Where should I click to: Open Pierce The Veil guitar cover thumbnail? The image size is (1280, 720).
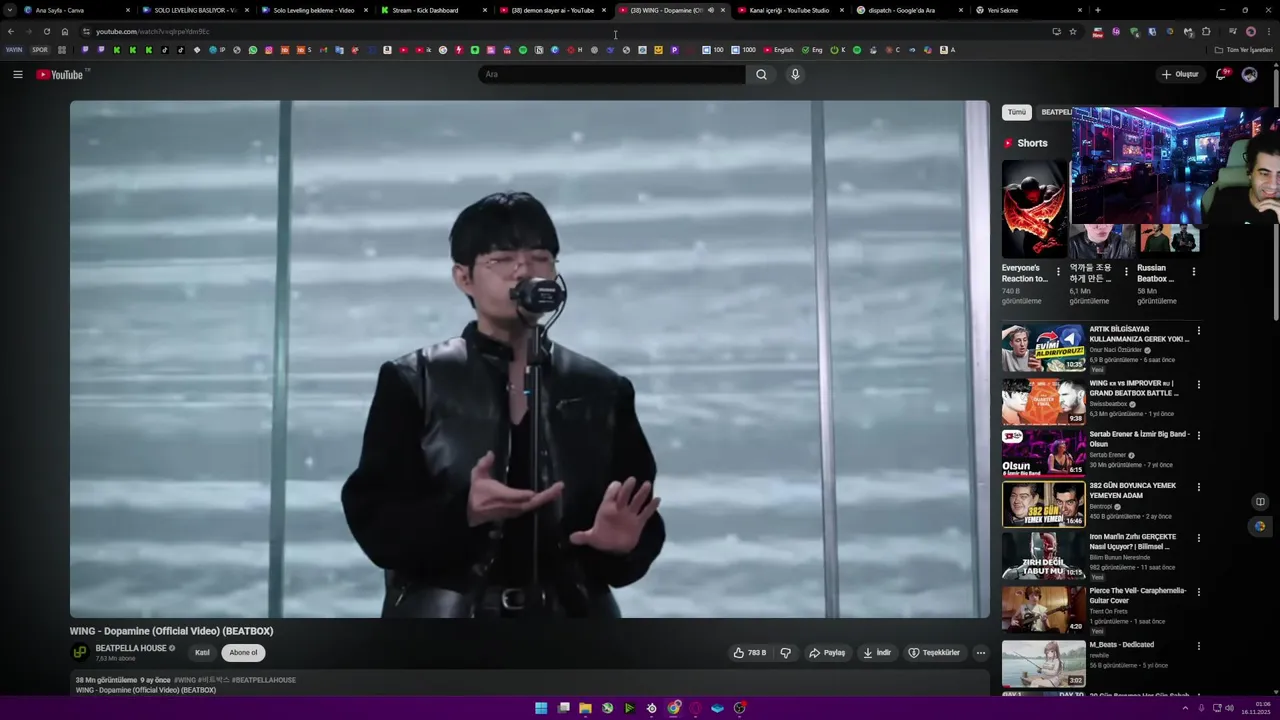point(1043,608)
